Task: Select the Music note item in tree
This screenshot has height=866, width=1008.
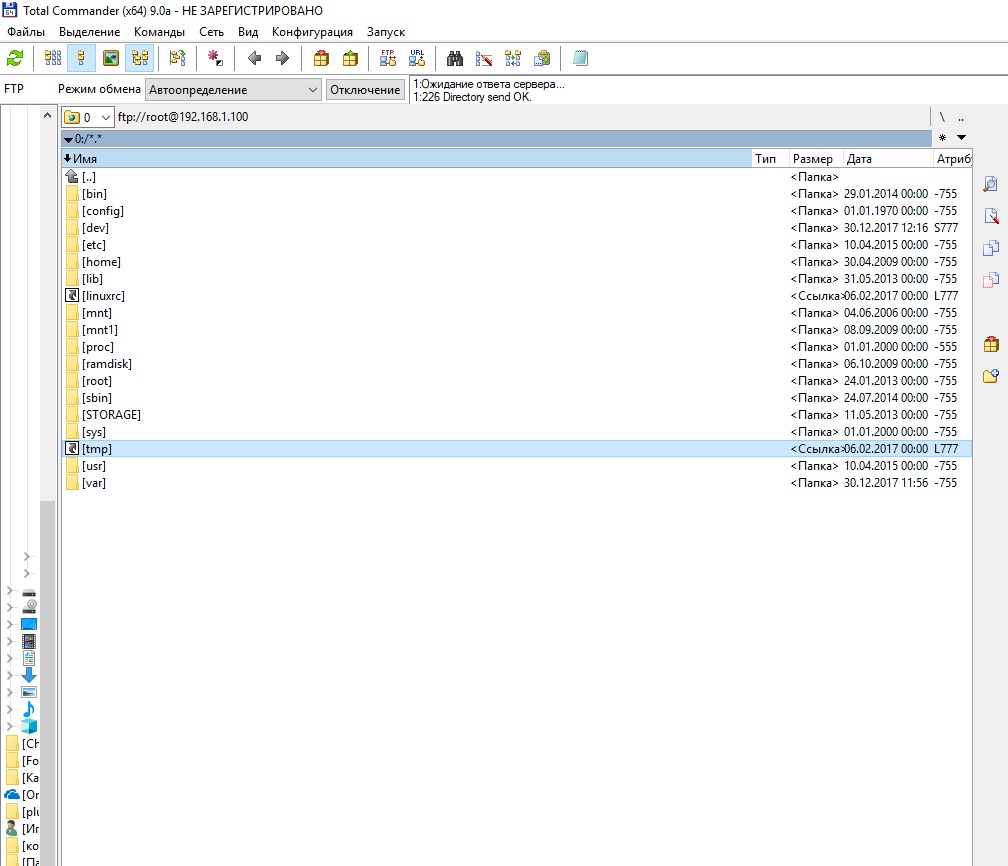Action: point(29,709)
